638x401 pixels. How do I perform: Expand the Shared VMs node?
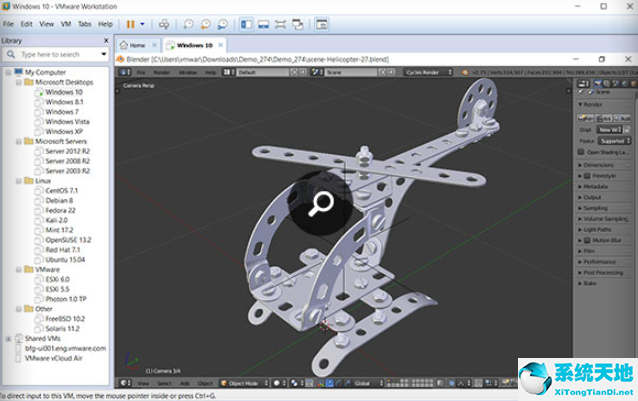point(8,339)
